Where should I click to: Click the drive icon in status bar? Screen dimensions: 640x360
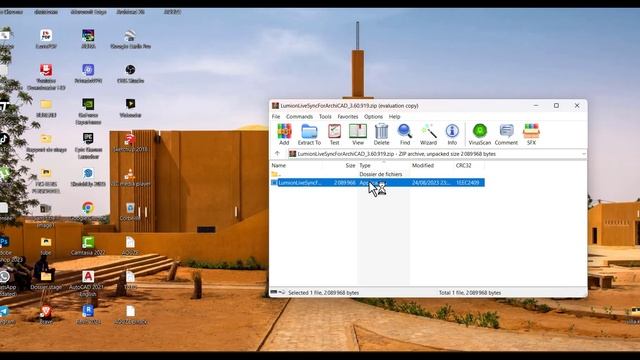pos(273,292)
